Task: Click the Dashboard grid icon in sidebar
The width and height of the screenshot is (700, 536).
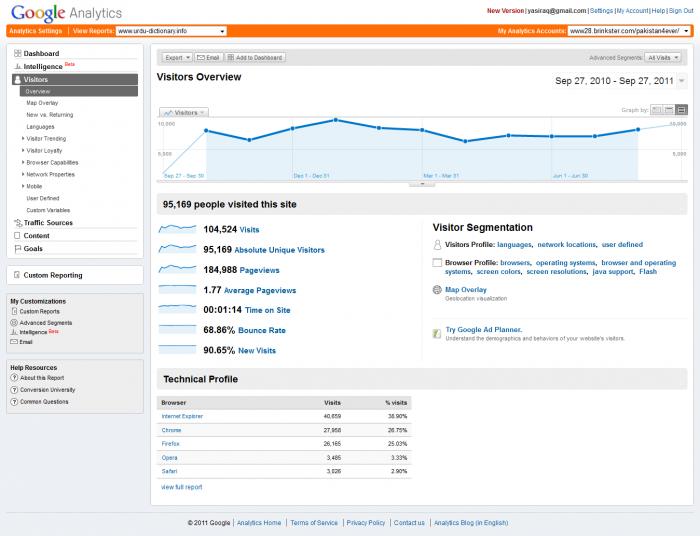Action: click(x=17, y=53)
